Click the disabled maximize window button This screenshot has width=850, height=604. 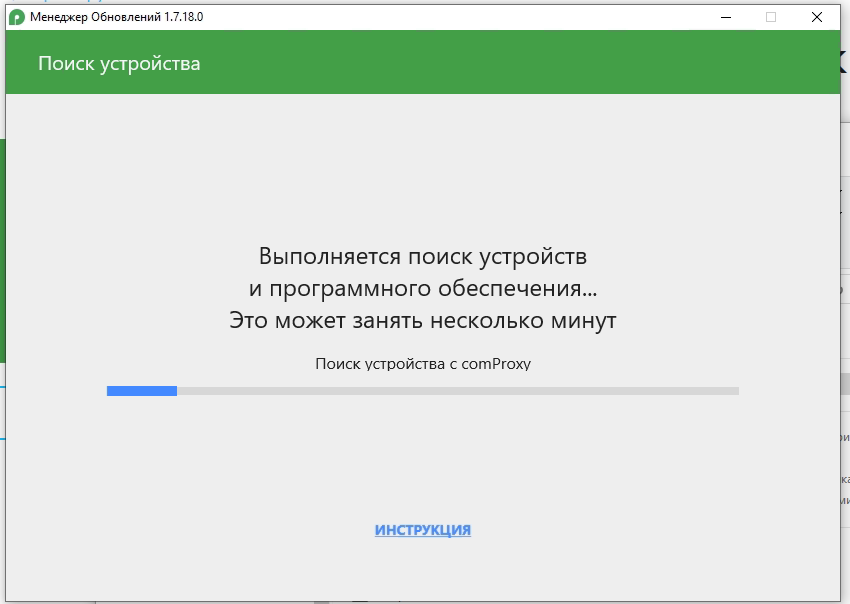pyautogui.click(x=770, y=17)
